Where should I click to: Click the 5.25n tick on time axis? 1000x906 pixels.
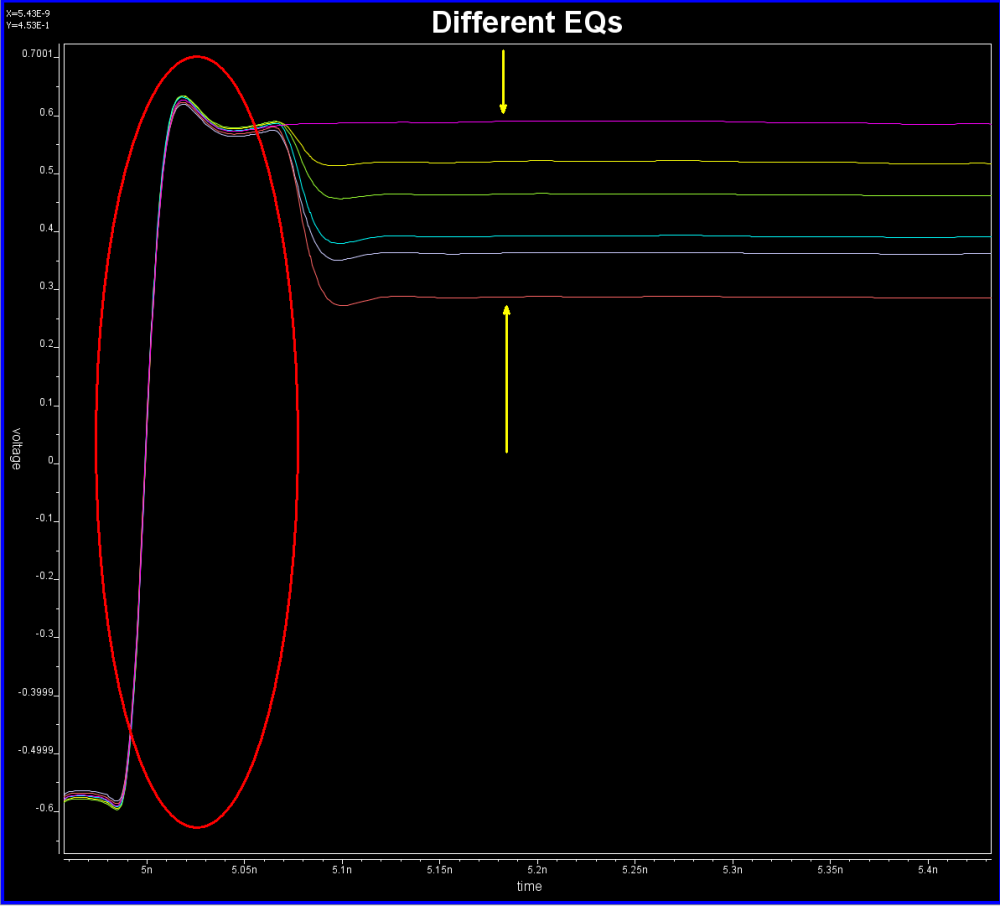634,871
